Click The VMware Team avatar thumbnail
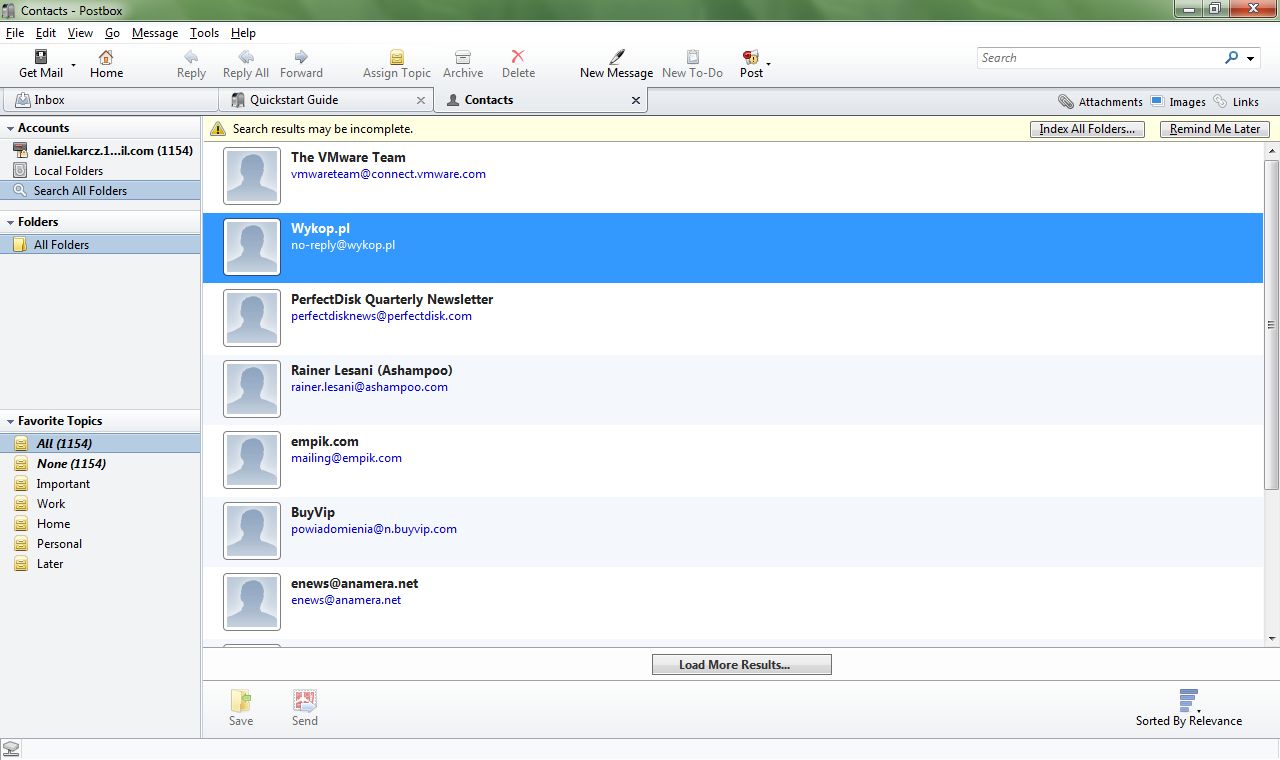 pos(252,176)
